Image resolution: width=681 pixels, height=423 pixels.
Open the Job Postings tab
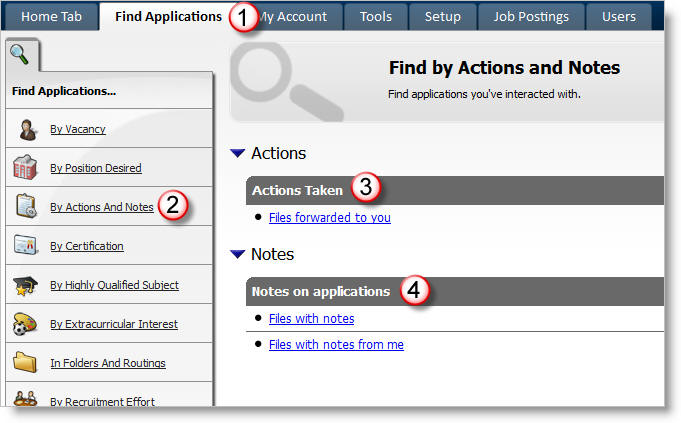coord(531,17)
